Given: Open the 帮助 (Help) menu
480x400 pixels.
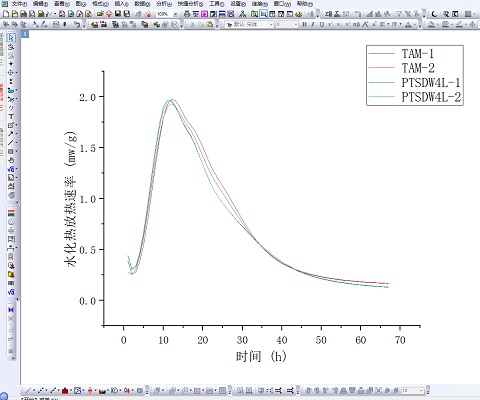Looking at the screenshot, I should (x=305, y=4).
